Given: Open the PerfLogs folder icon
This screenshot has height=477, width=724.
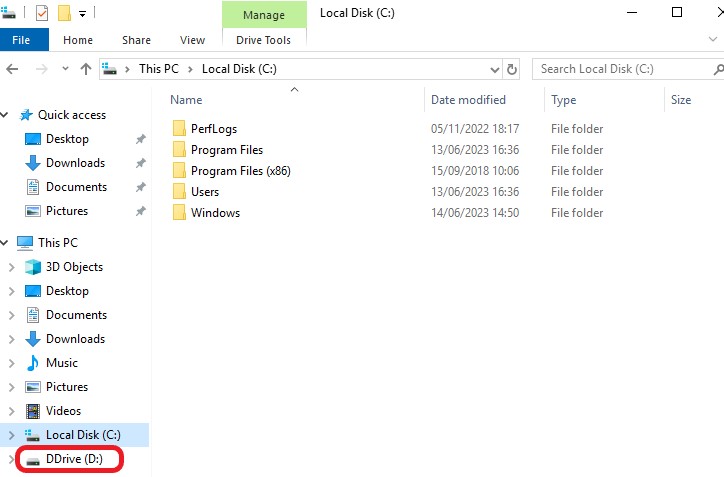Looking at the screenshot, I should 180,129.
